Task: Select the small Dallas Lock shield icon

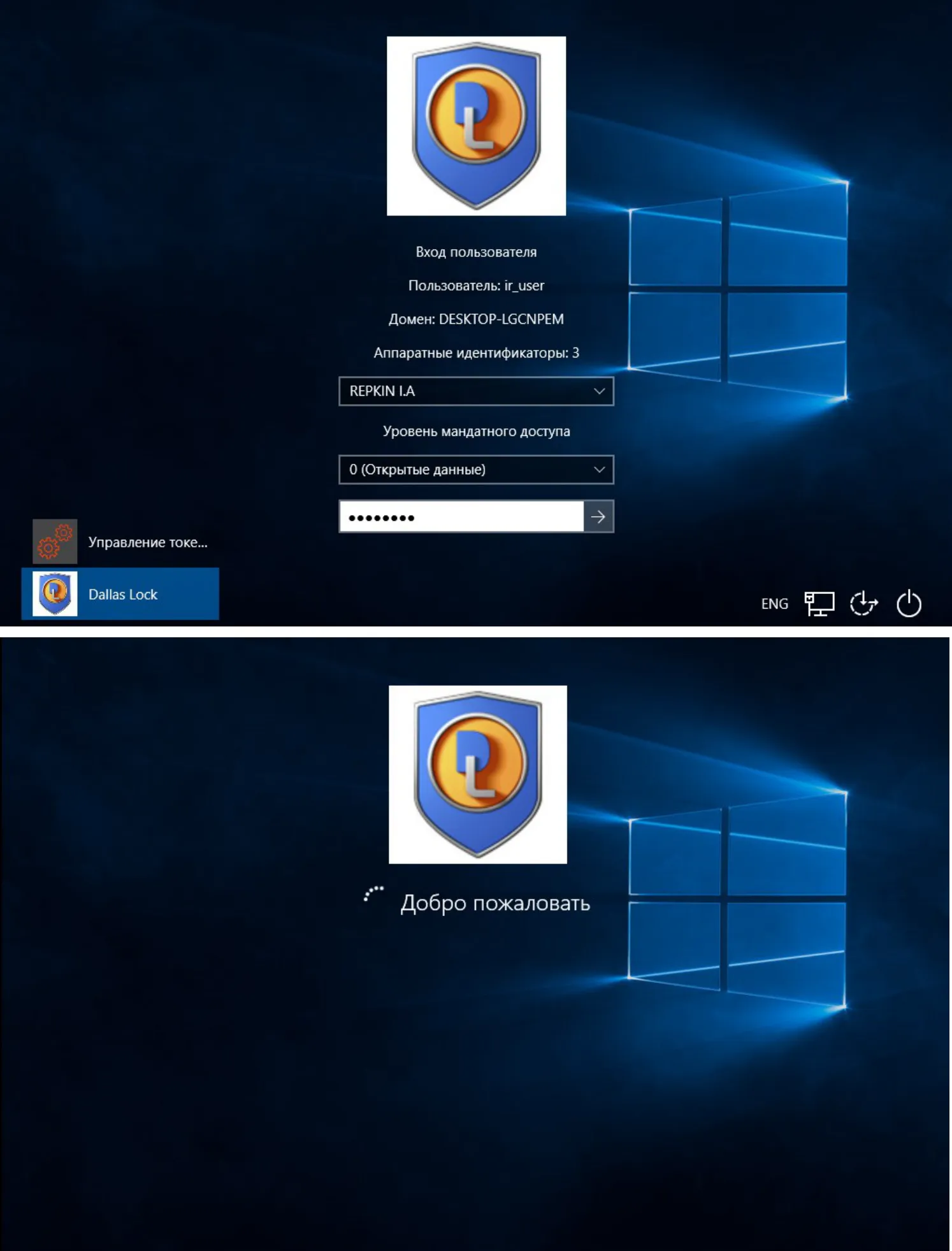Action: coord(55,594)
